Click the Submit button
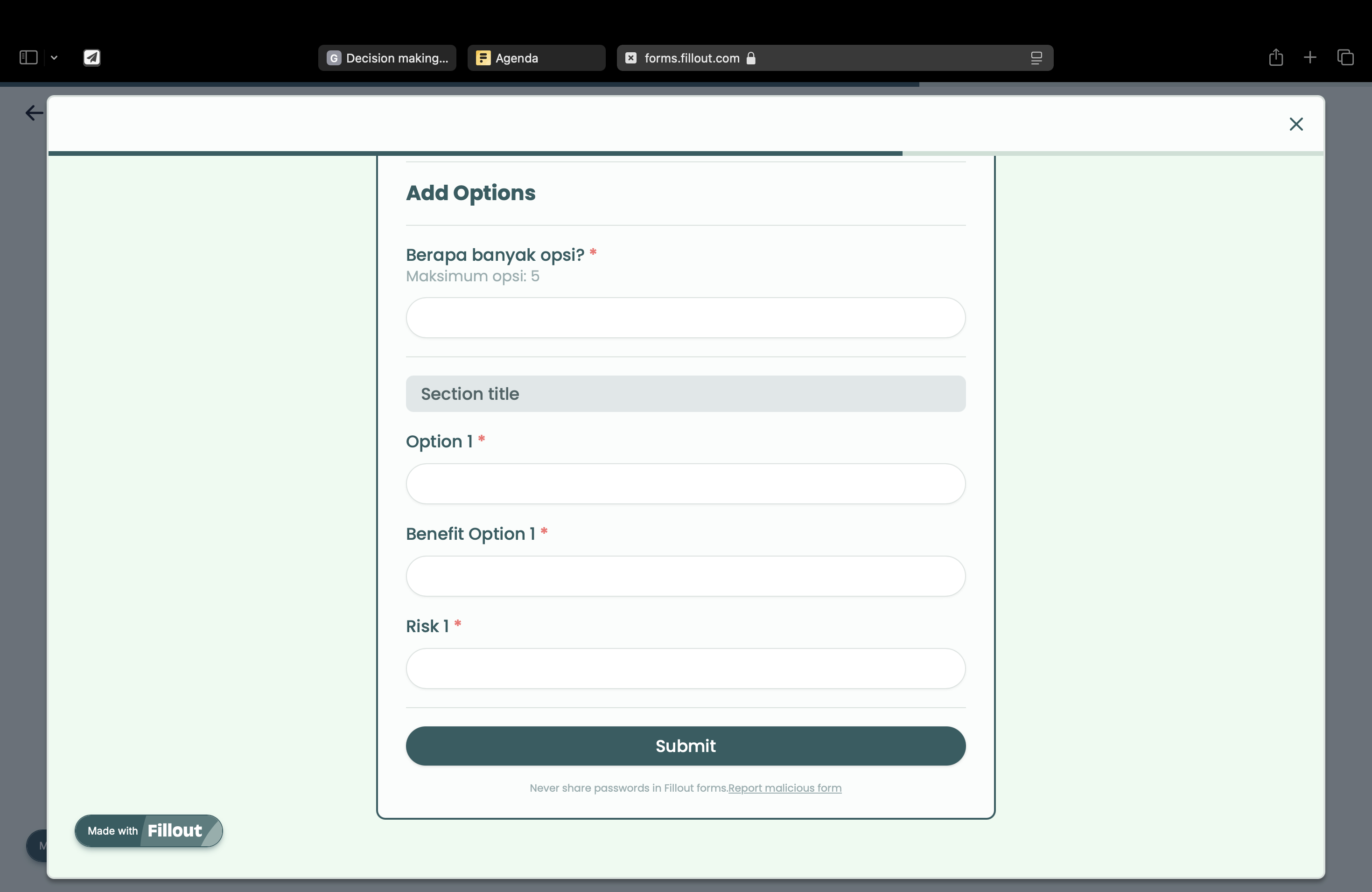 [686, 746]
